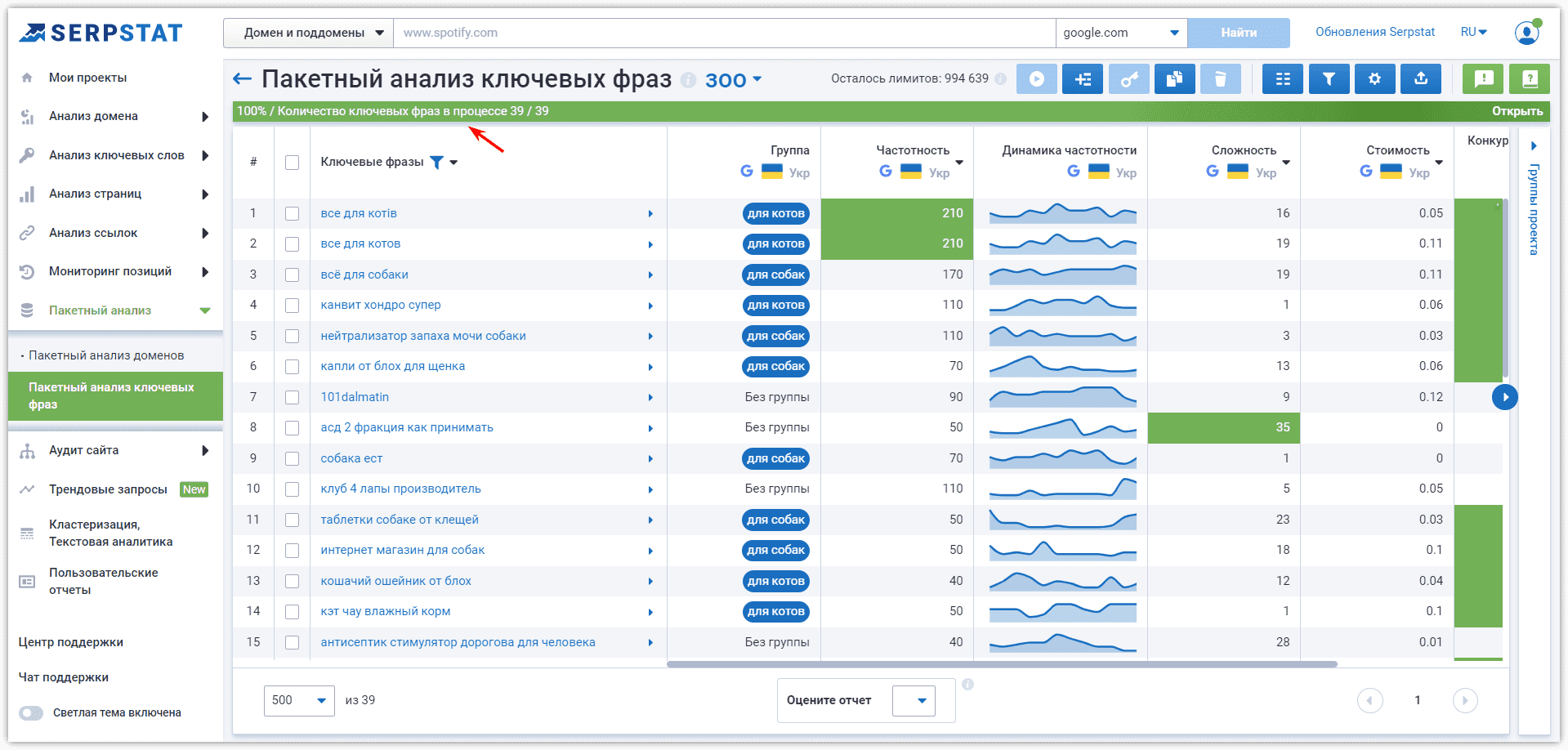Click the trash delete toolbar button
This screenshot has height=750, width=1568.
pos(1221,79)
